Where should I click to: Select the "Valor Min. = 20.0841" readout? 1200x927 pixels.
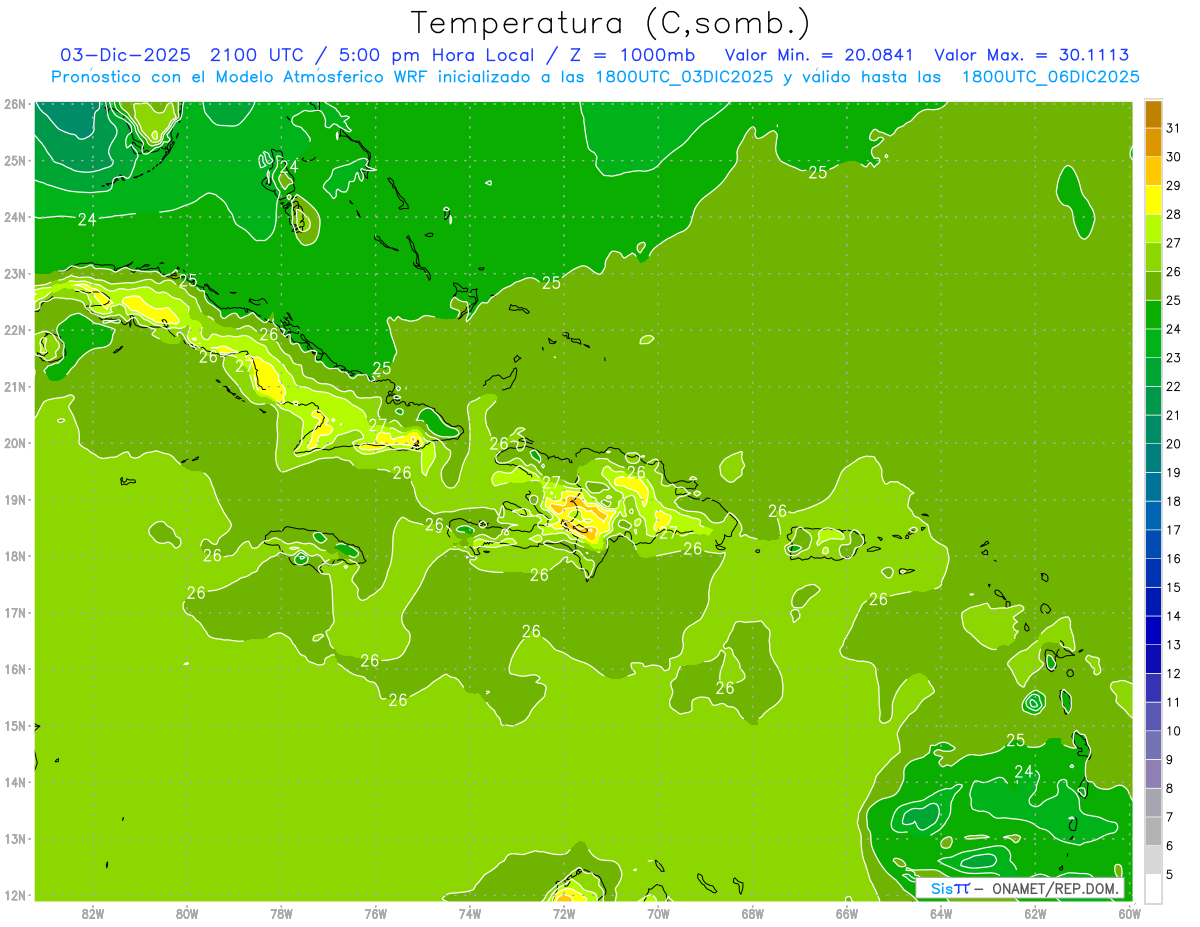(818, 55)
